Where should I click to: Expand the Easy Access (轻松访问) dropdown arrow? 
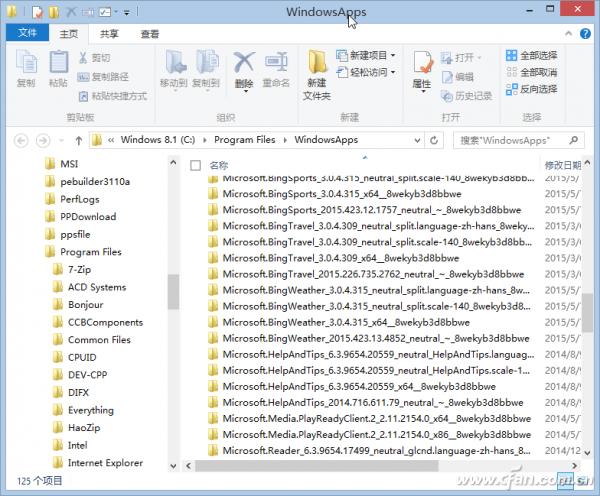393,72
